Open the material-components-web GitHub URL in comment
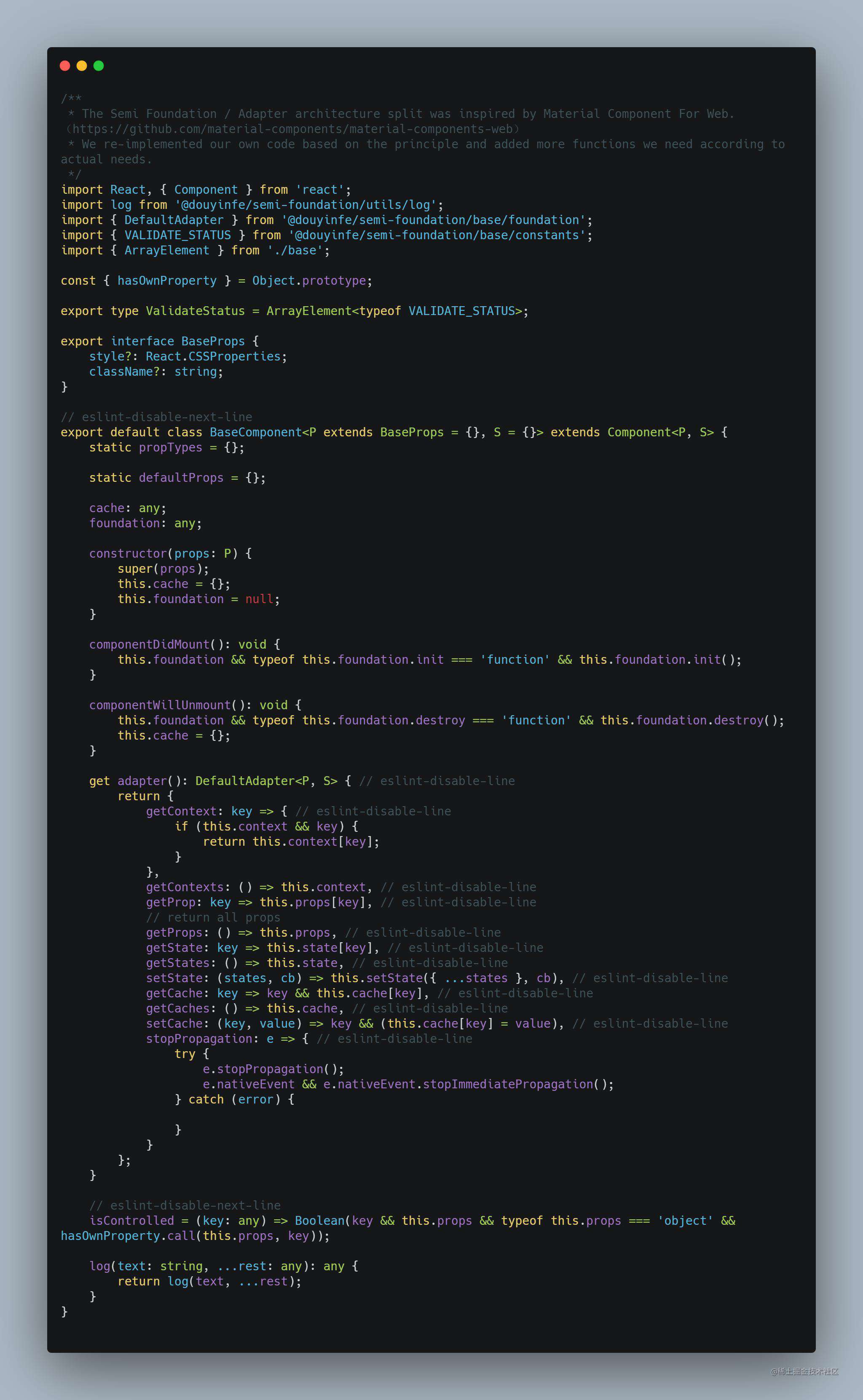Image resolution: width=863 pixels, height=1400 pixels. coord(292,129)
